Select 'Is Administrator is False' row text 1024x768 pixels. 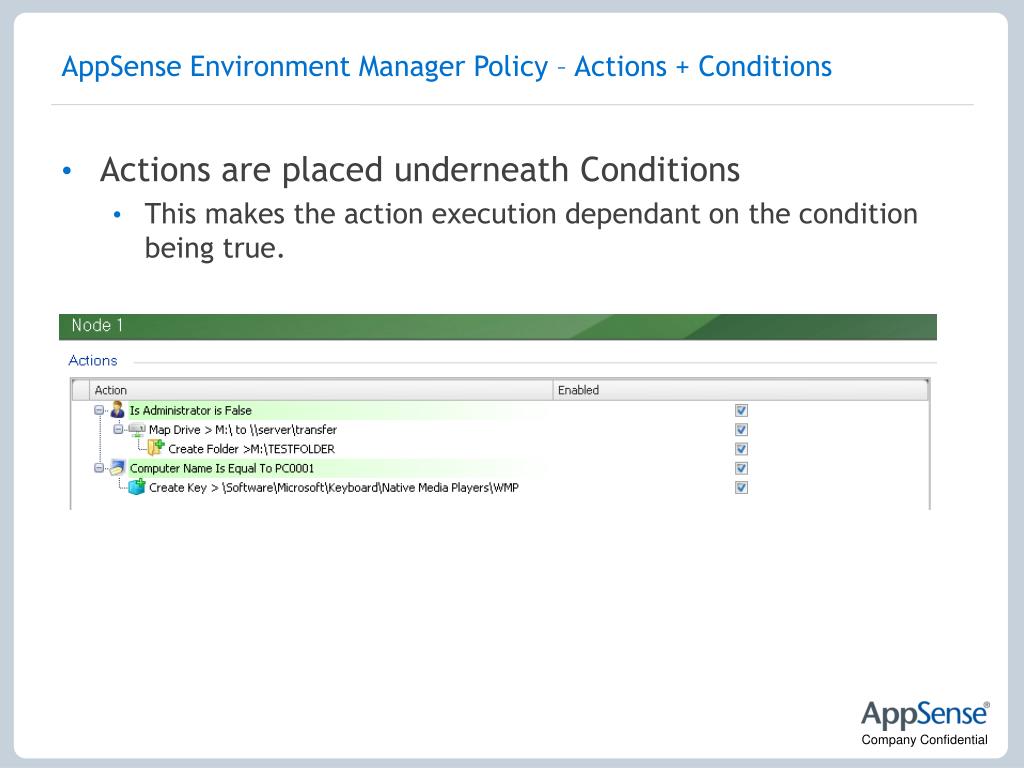(x=190, y=411)
